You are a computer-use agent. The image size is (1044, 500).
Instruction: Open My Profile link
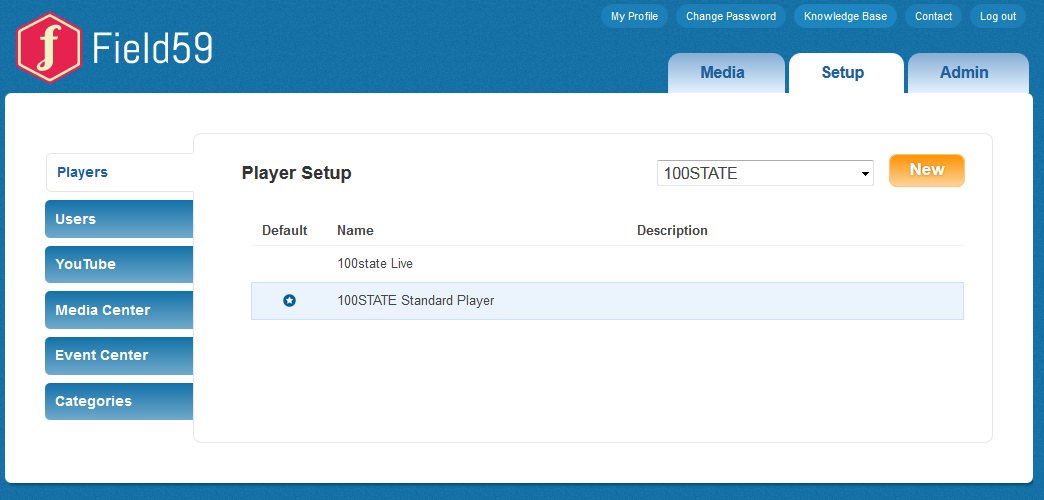[635, 17]
